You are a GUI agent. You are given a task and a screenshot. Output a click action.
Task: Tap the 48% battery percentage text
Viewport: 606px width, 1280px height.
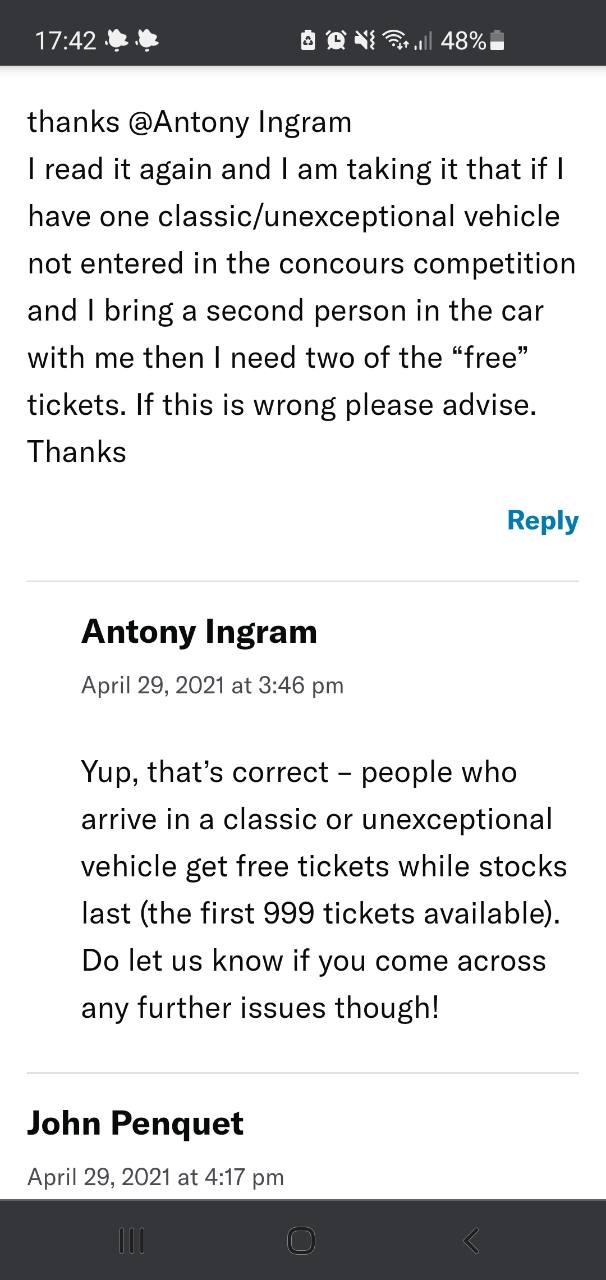click(x=463, y=41)
